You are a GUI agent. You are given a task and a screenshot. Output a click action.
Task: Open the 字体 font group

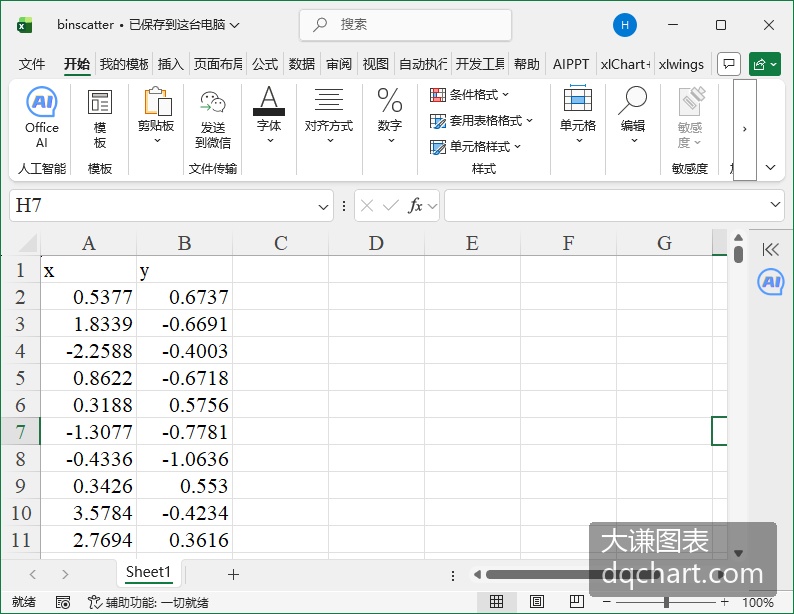pyautogui.click(x=269, y=115)
